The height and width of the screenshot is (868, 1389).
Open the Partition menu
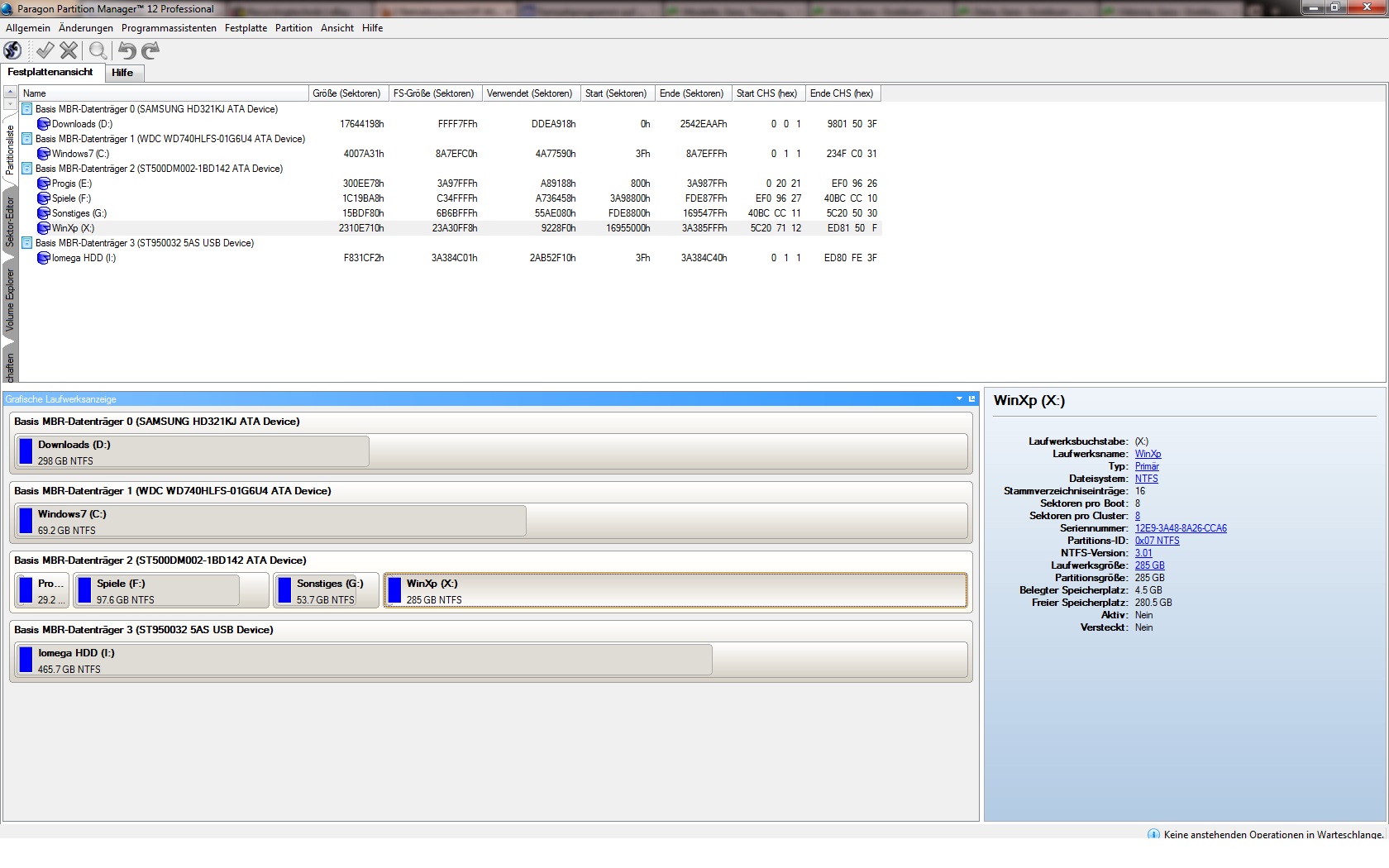coord(294,28)
